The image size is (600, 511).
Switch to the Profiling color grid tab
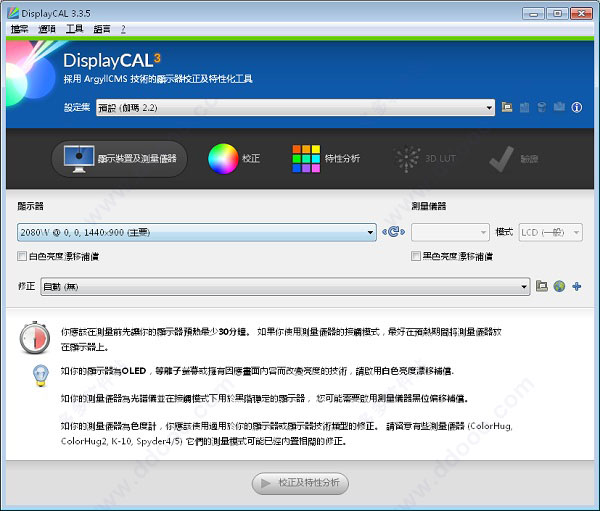pos(326,158)
